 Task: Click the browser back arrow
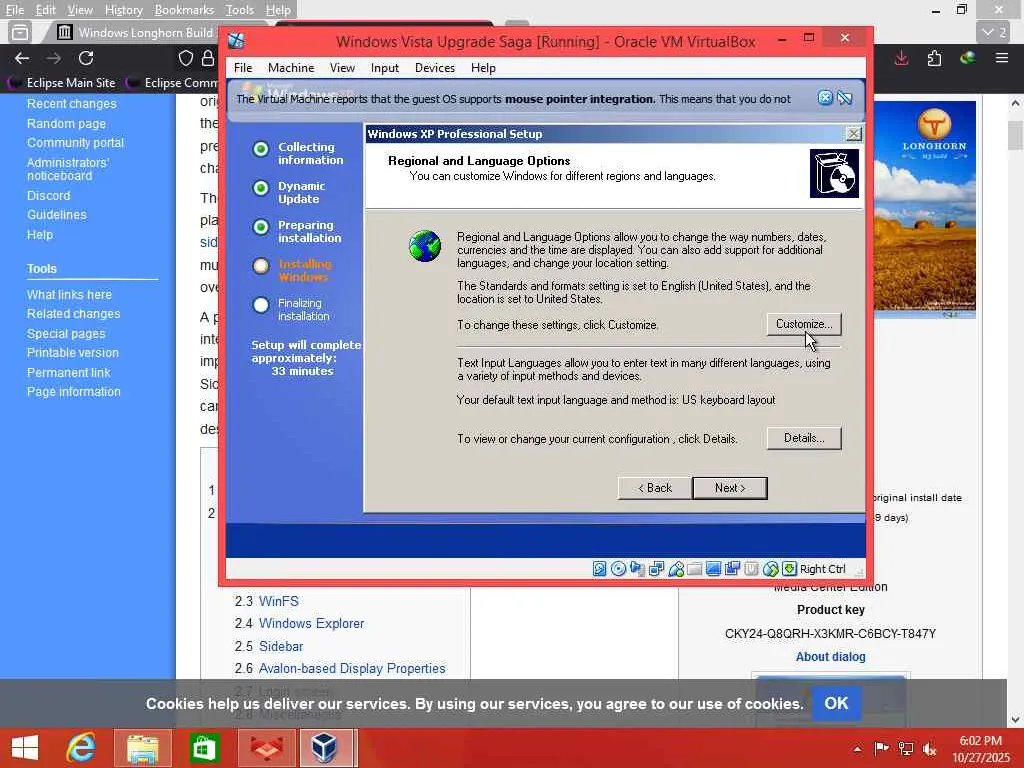(22, 58)
